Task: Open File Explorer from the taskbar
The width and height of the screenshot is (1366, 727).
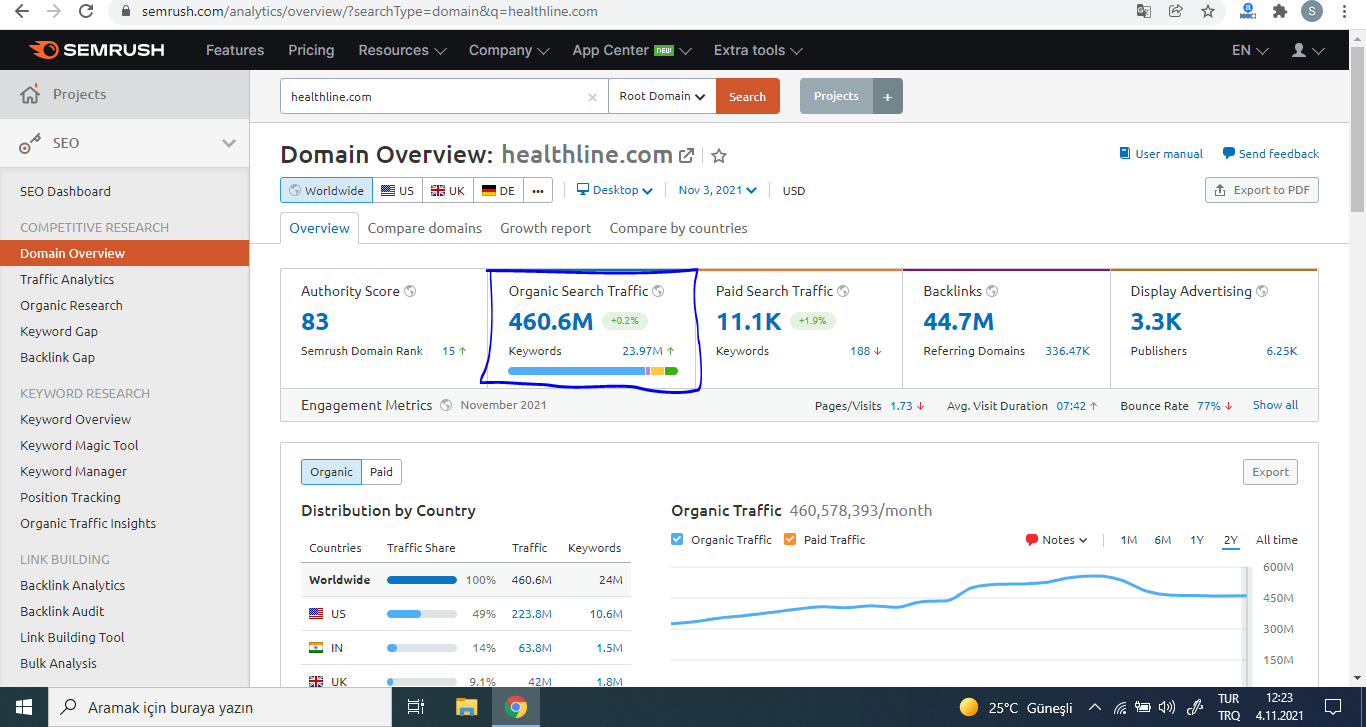Action: tap(466, 707)
